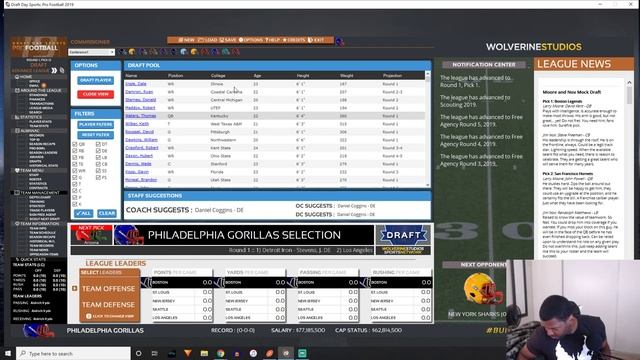Image resolution: width=640 pixels, height=360 pixels.
Task: Click the Clear positions button
Action: [107, 213]
